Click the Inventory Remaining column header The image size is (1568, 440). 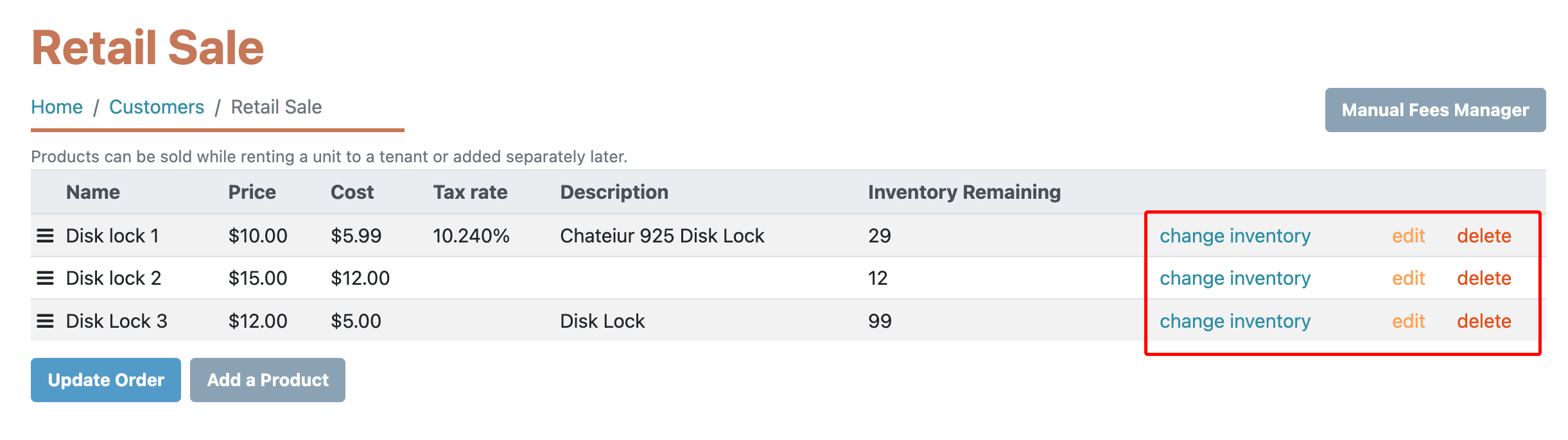pos(964,192)
